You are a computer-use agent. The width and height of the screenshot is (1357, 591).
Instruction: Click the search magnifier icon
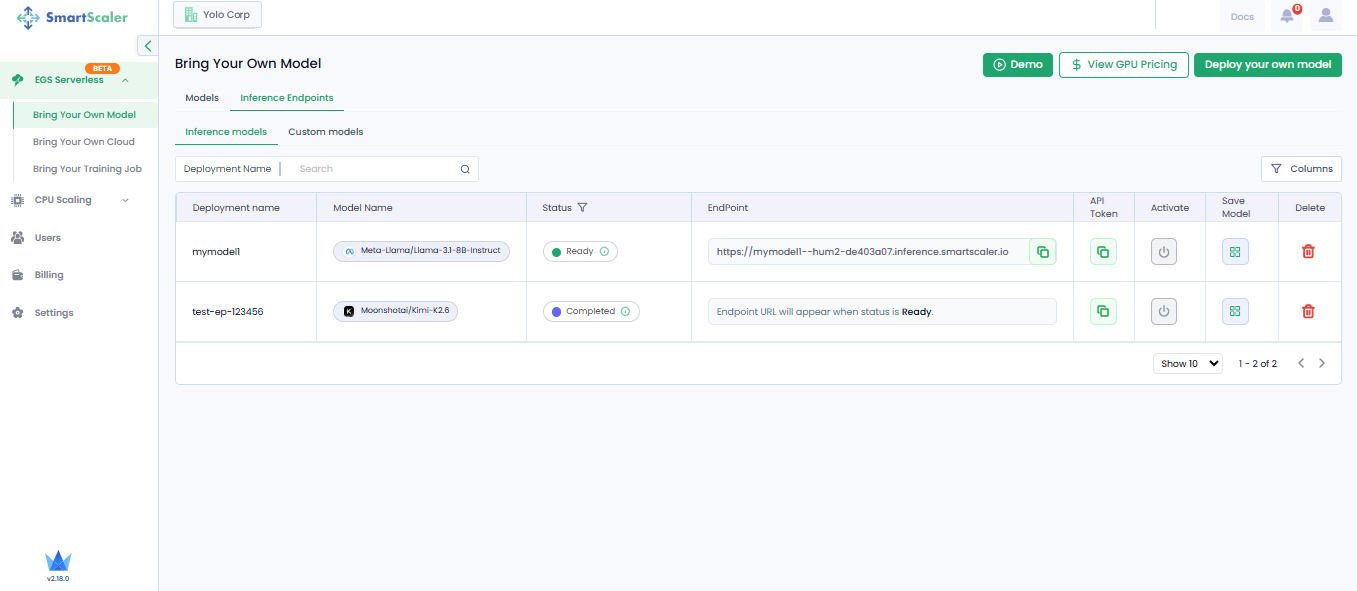(x=465, y=169)
